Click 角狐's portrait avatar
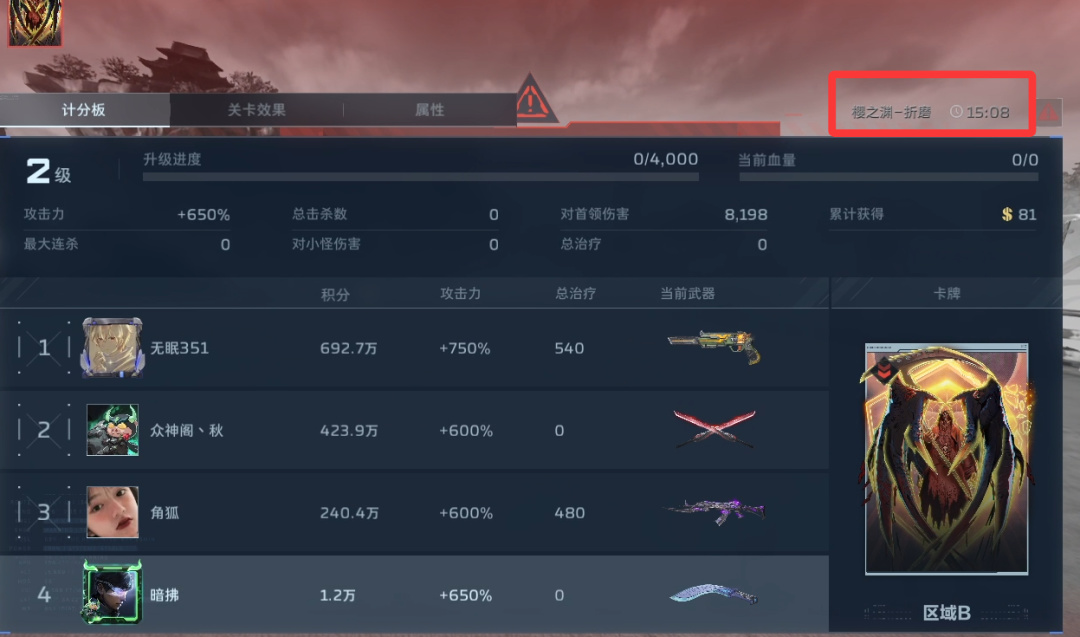Image resolution: width=1080 pixels, height=637 pixels. pyautogui.click(x=112, y=512)
